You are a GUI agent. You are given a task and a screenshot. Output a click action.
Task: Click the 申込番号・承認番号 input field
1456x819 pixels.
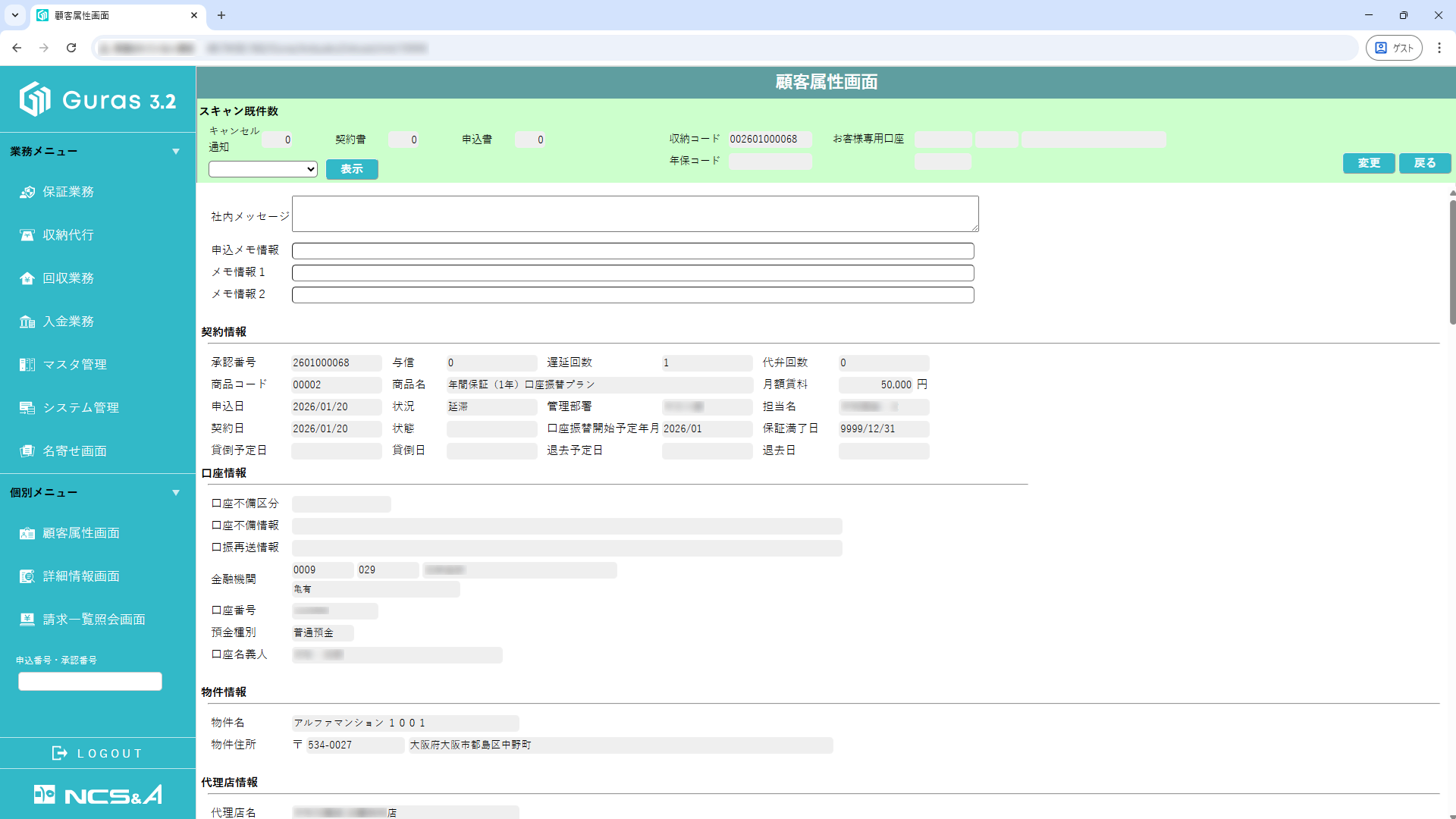tap(89, 681)
